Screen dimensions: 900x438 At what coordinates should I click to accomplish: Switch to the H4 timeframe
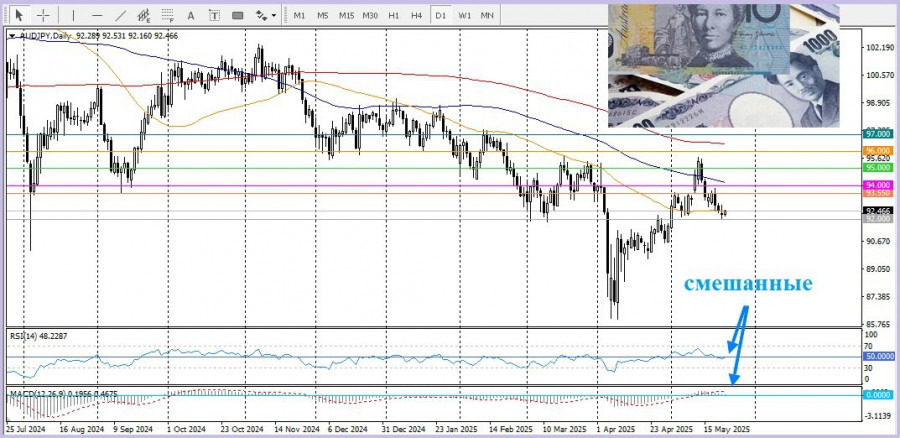417,16
